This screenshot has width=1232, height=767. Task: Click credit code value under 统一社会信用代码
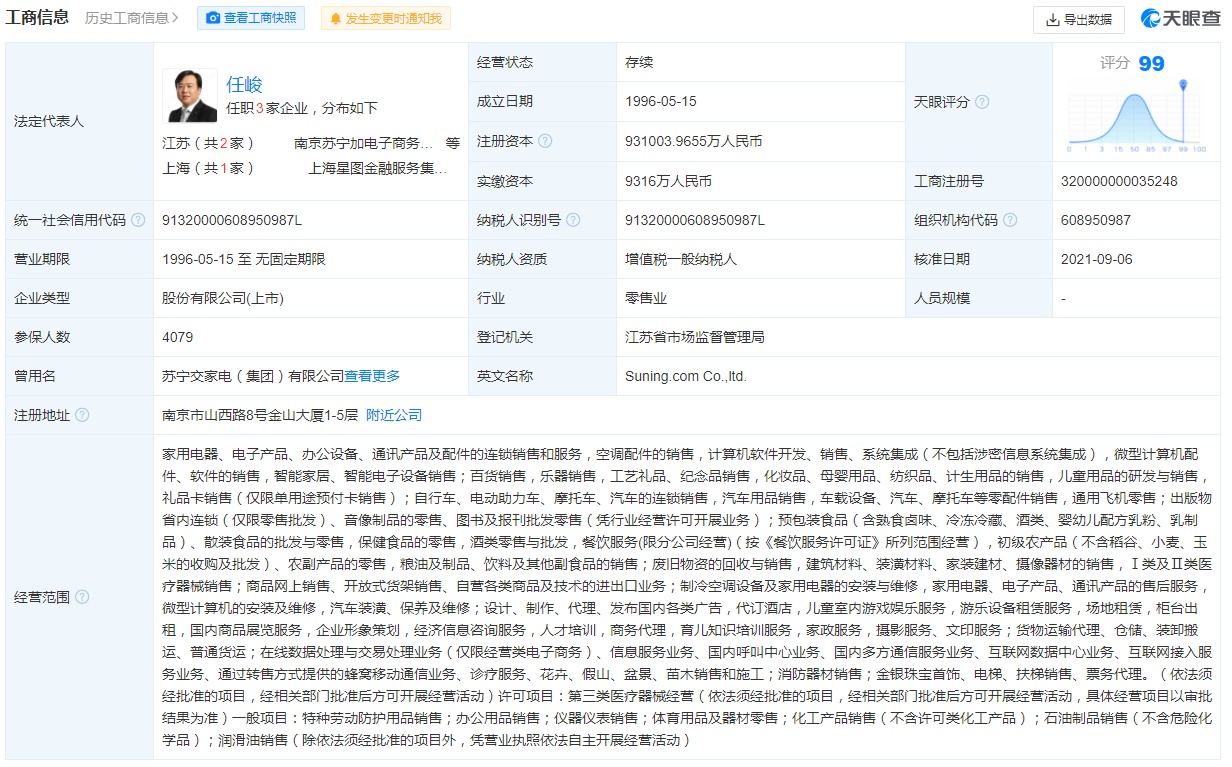coord(232,220)
